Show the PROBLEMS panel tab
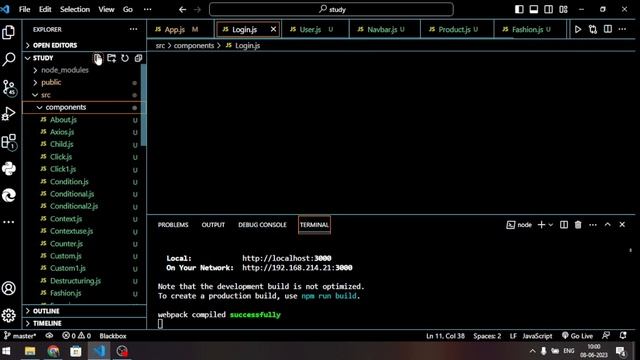 (173, 225)
